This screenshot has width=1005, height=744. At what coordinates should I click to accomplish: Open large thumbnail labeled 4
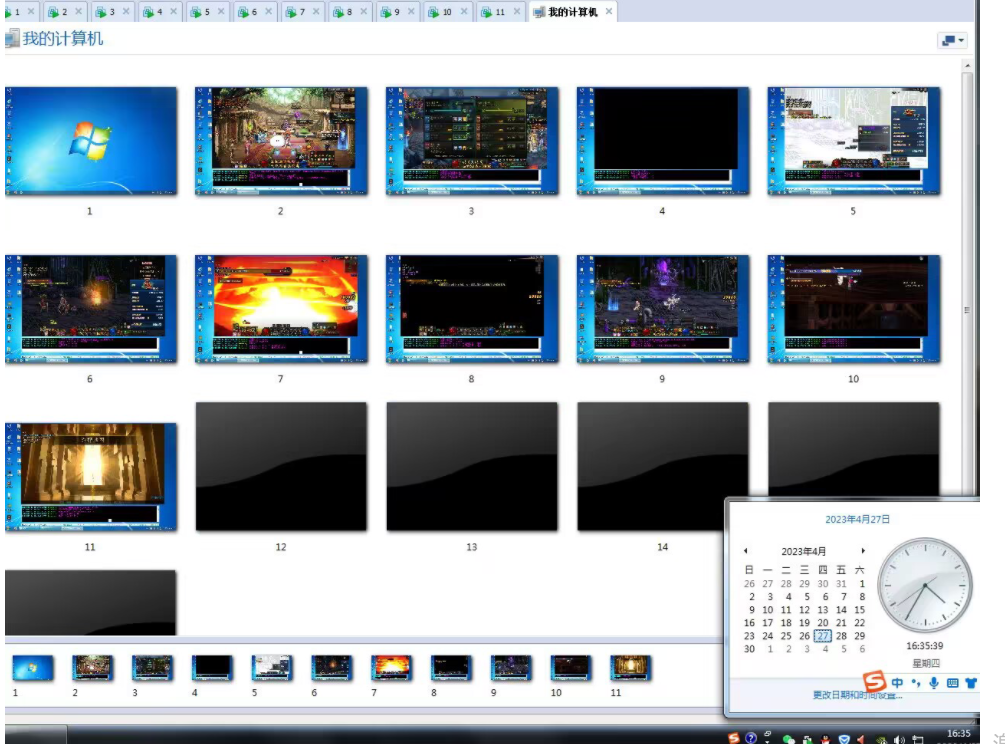coord(663,141)
